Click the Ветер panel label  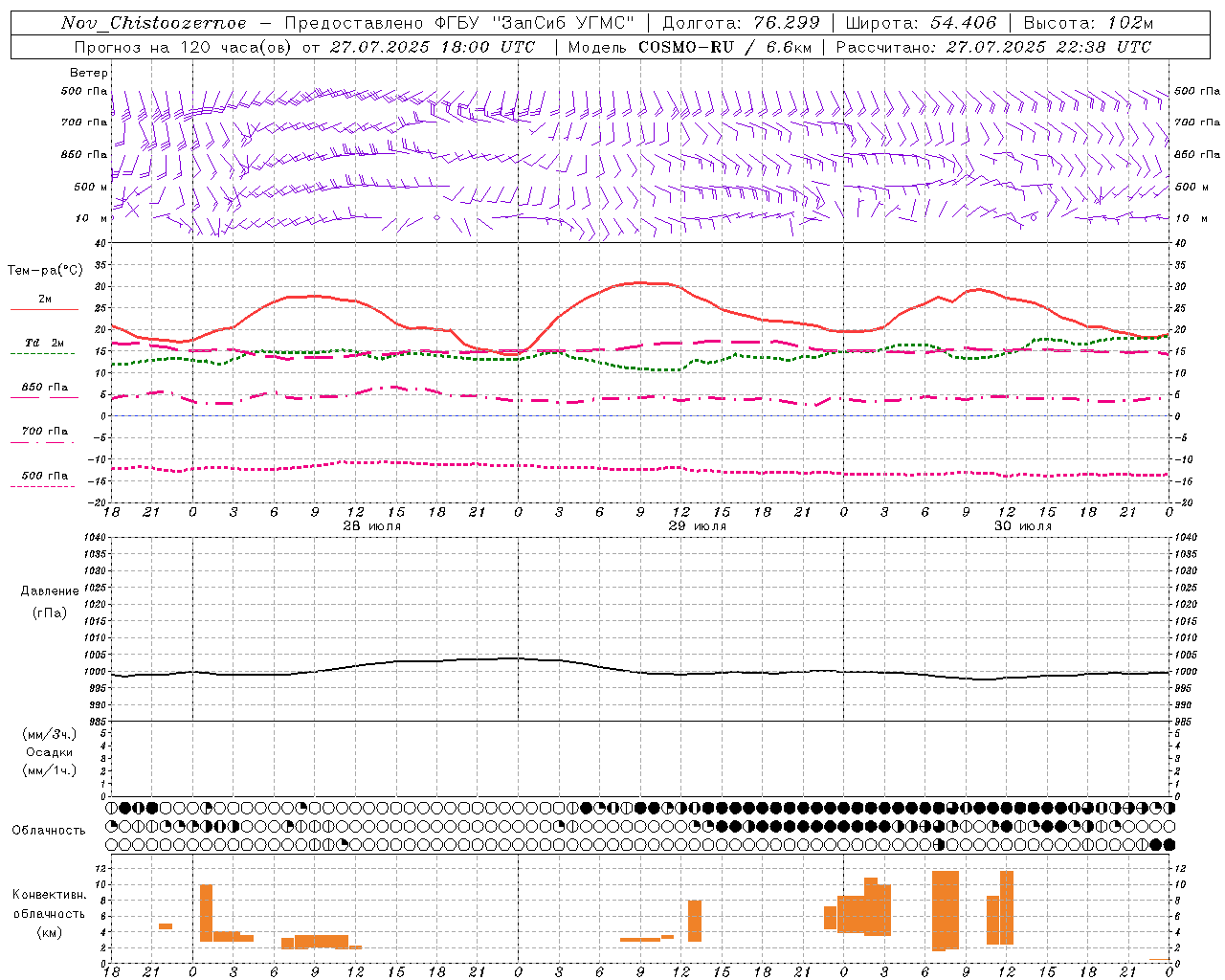coord(88,73)
